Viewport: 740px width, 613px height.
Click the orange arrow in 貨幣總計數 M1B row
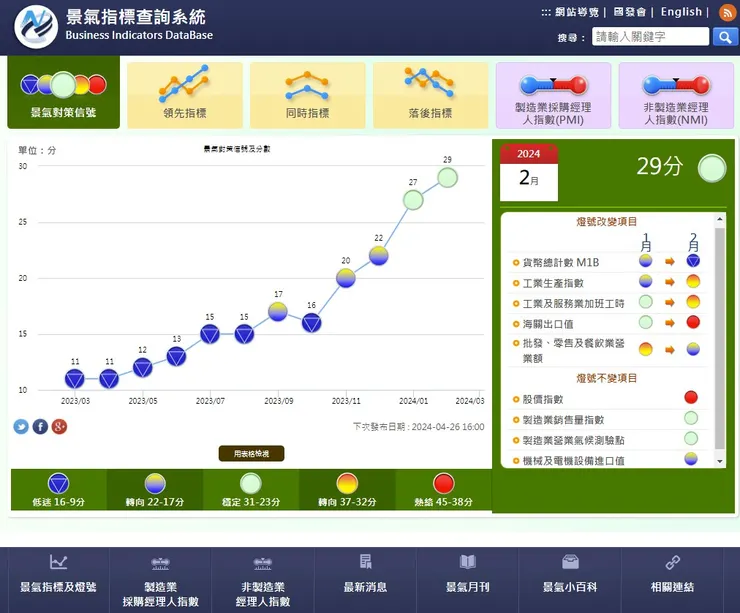(x=670, y=261)
